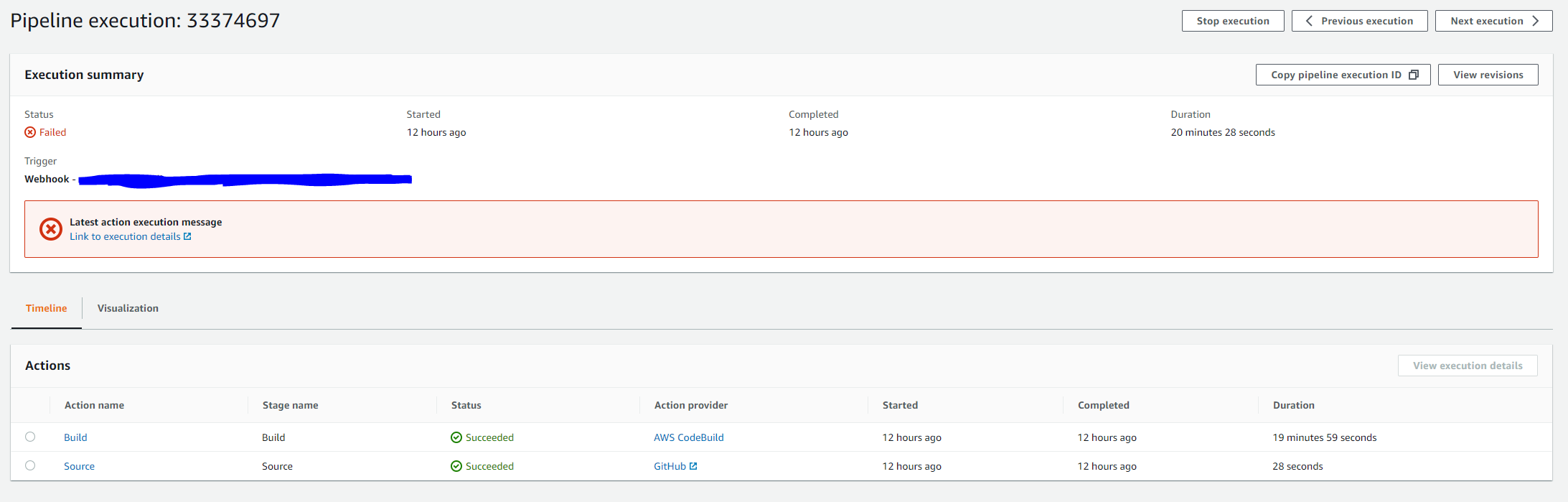Switch to the Visualization tab

[x=128, y=308]
